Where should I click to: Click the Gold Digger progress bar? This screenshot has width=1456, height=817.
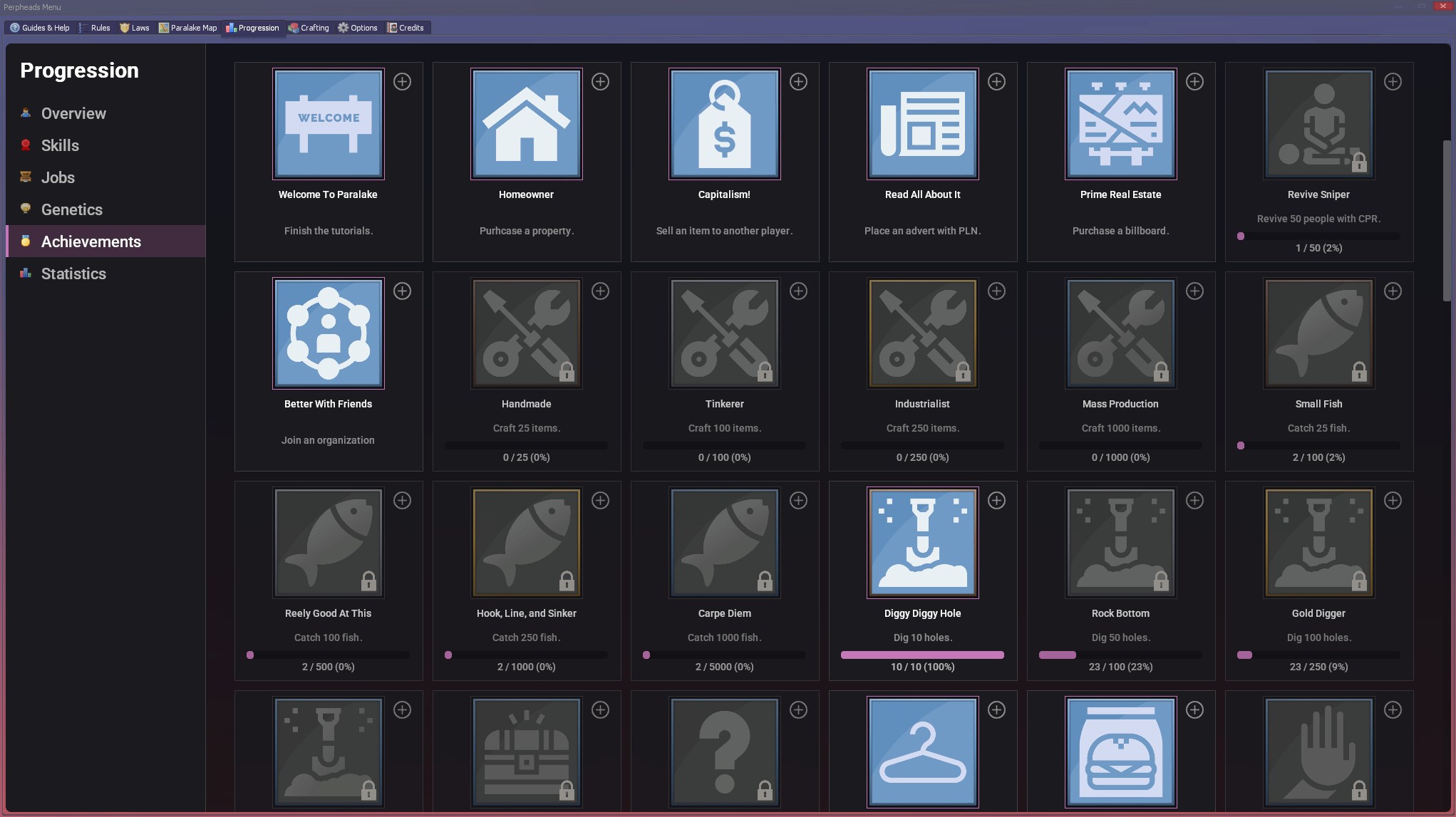[1319, 655]
